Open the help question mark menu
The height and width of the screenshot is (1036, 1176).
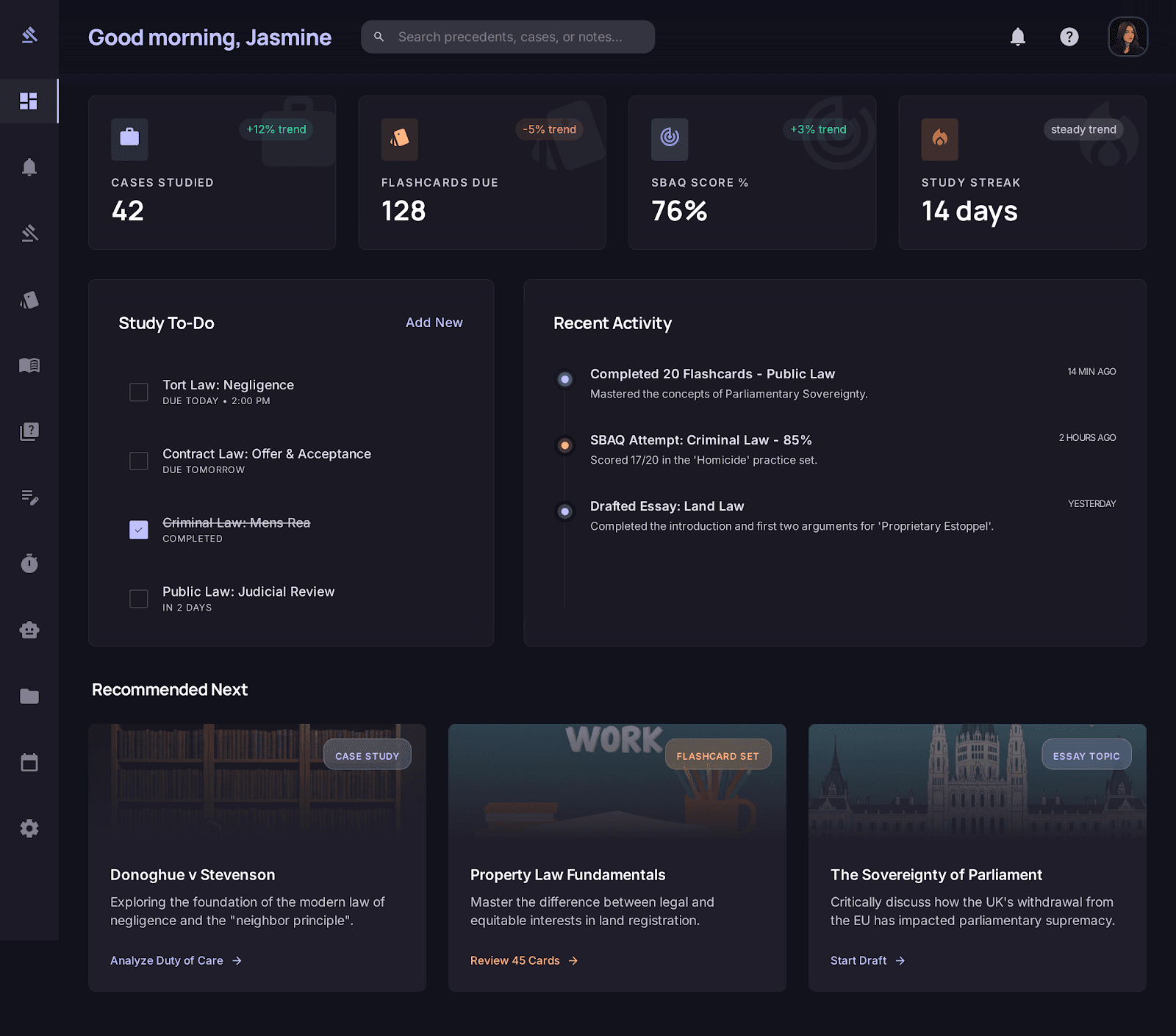(1069, 37)
